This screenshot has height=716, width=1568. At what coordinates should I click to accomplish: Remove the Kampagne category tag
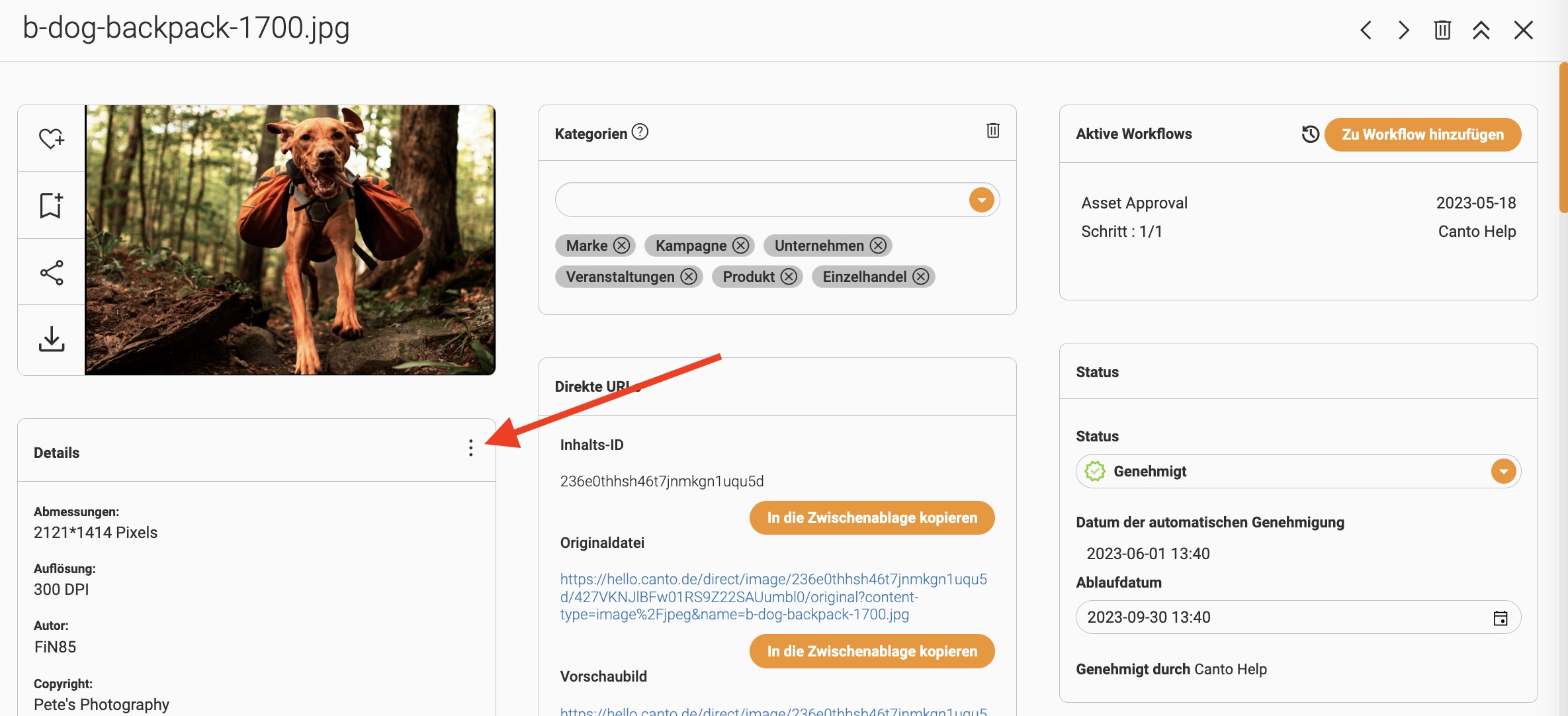[x=741, y=246]
